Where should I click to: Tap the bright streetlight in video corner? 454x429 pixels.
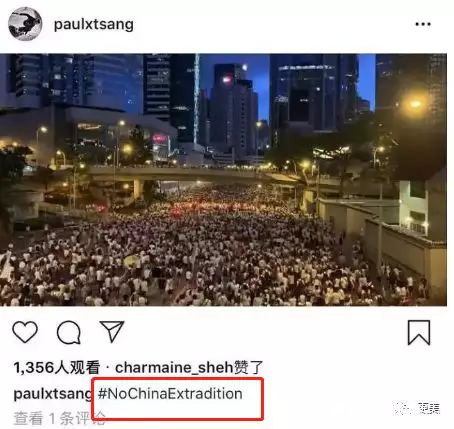[x=415, y=104]
